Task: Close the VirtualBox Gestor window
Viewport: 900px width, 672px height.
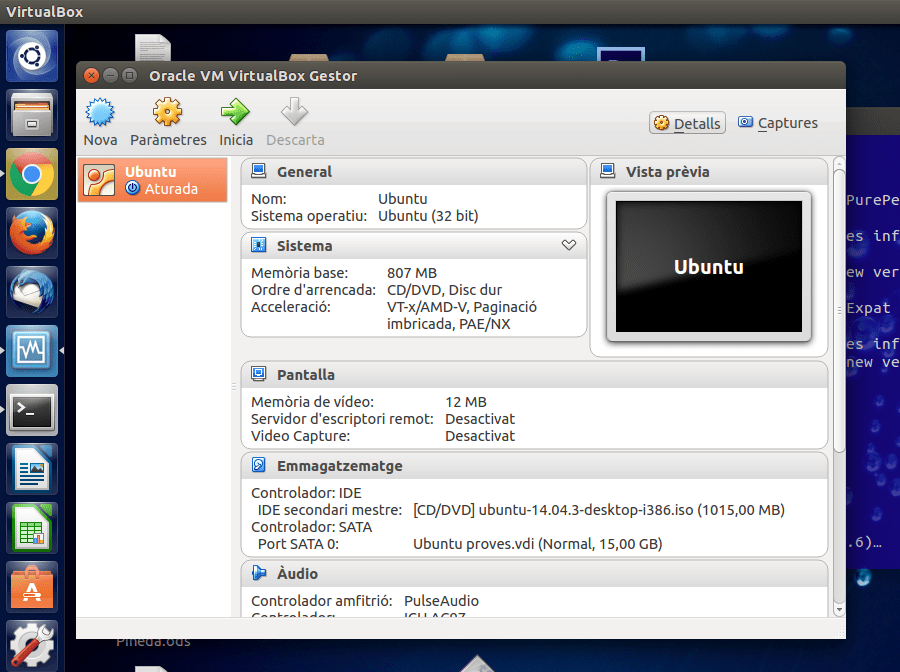Action: point(91,75)
